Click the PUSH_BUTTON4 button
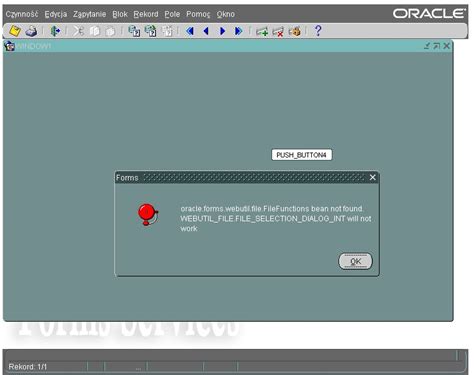This screenshot has width=474, height=375. [302, 155]
